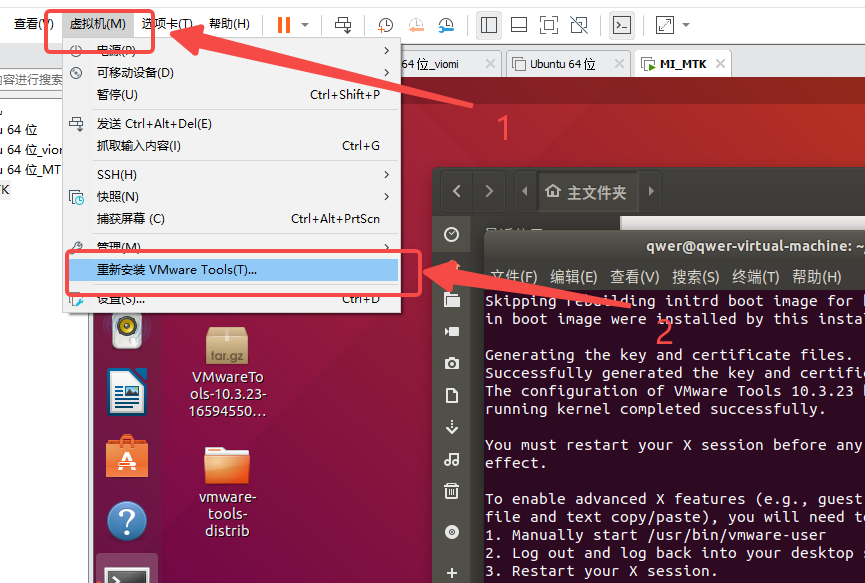Open Trash in the files sidebar
The width and height of the screenshot is (865, 583).
[452, 491]
